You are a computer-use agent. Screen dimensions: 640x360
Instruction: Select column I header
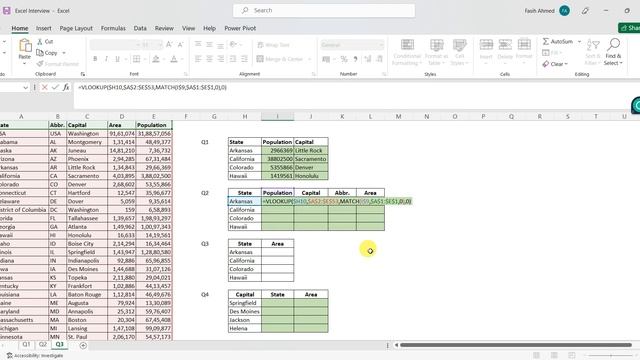coord(277,116)
